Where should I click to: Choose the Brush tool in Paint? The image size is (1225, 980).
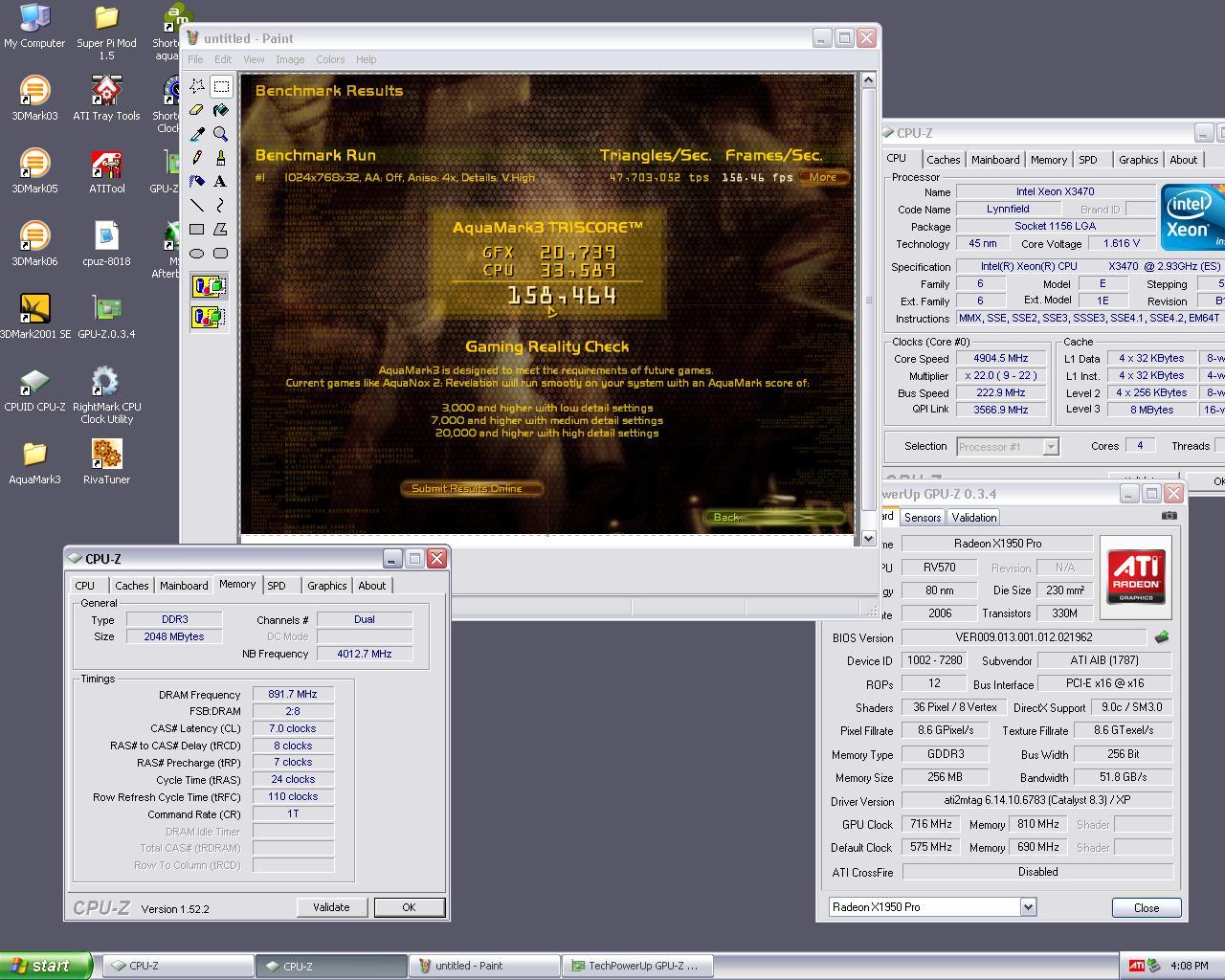tap(221, 158)
